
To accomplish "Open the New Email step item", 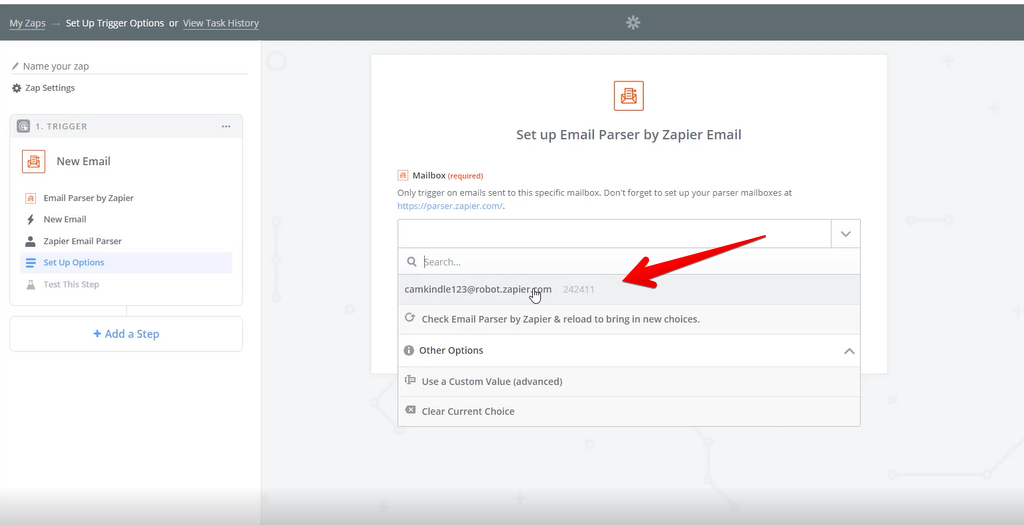I will click(x=65, y=219).
